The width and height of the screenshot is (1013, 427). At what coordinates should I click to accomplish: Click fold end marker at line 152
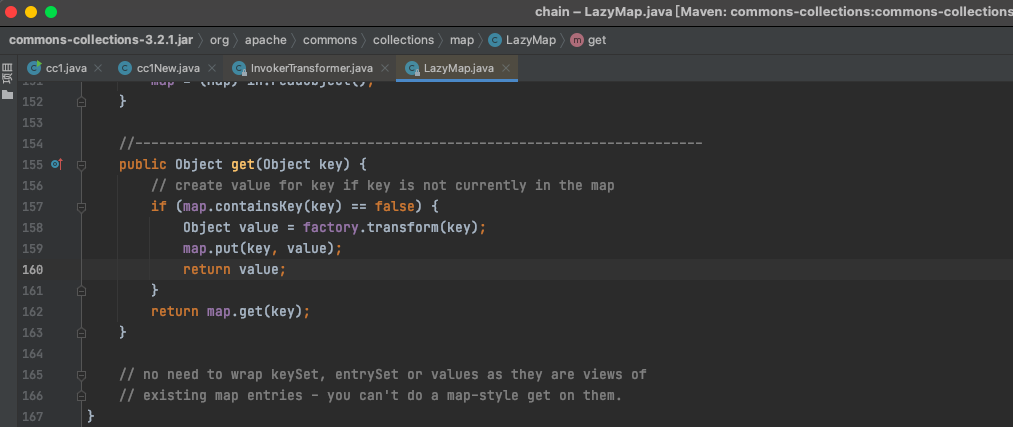[x=81, y=102]
